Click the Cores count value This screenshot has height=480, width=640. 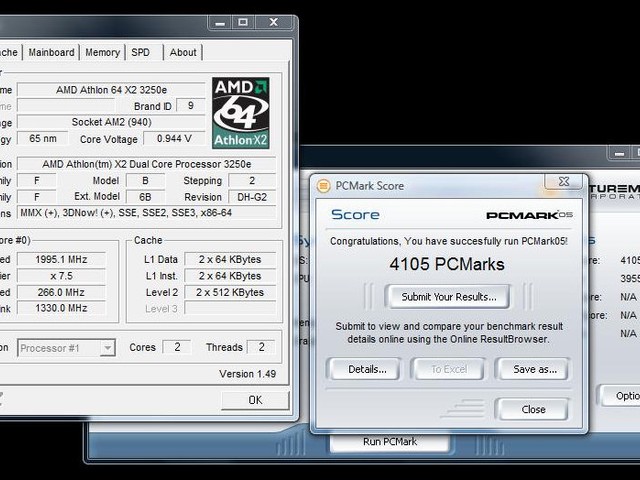177,347
